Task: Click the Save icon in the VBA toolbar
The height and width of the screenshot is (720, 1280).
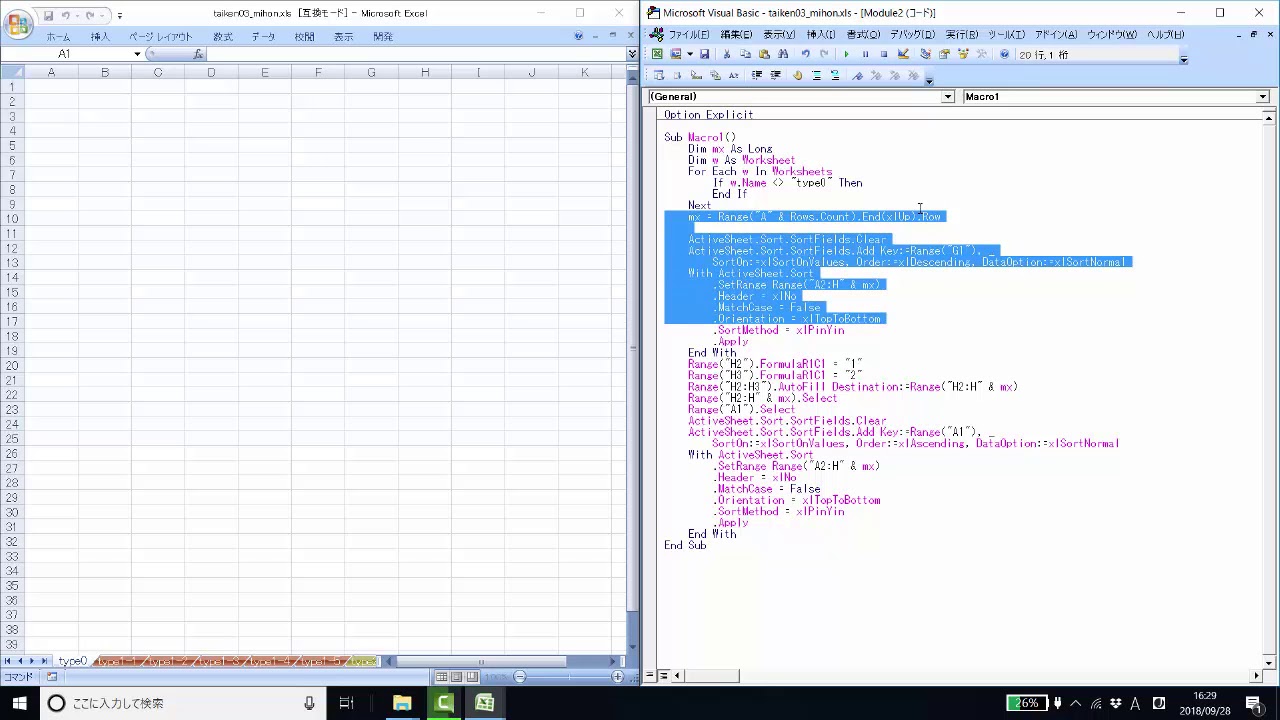Action: (x=704, y=55)
